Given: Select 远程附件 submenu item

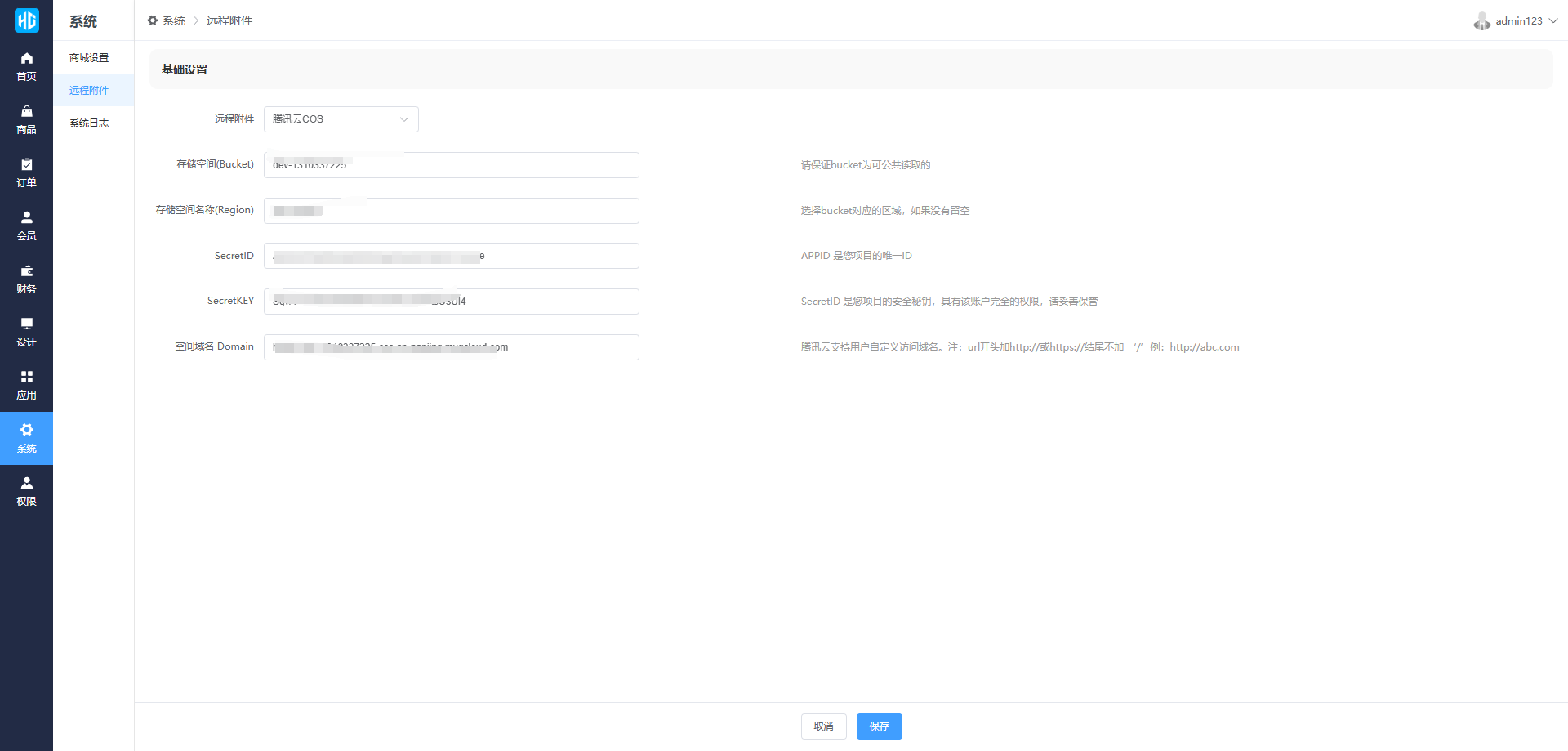Looking at the screenshot, I should 89,91.
